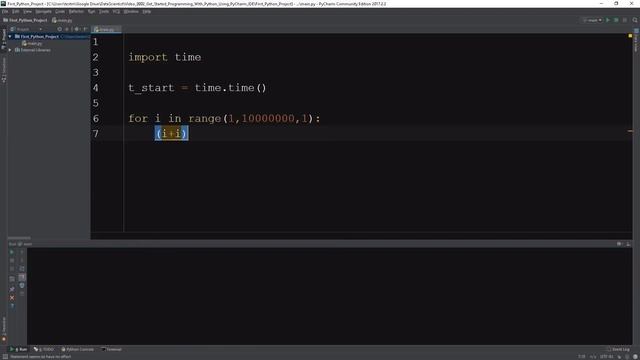The width and height of the screenshot is (640, 360).
Task: Hide the Run tool window
Action: [x=628, y=244]
